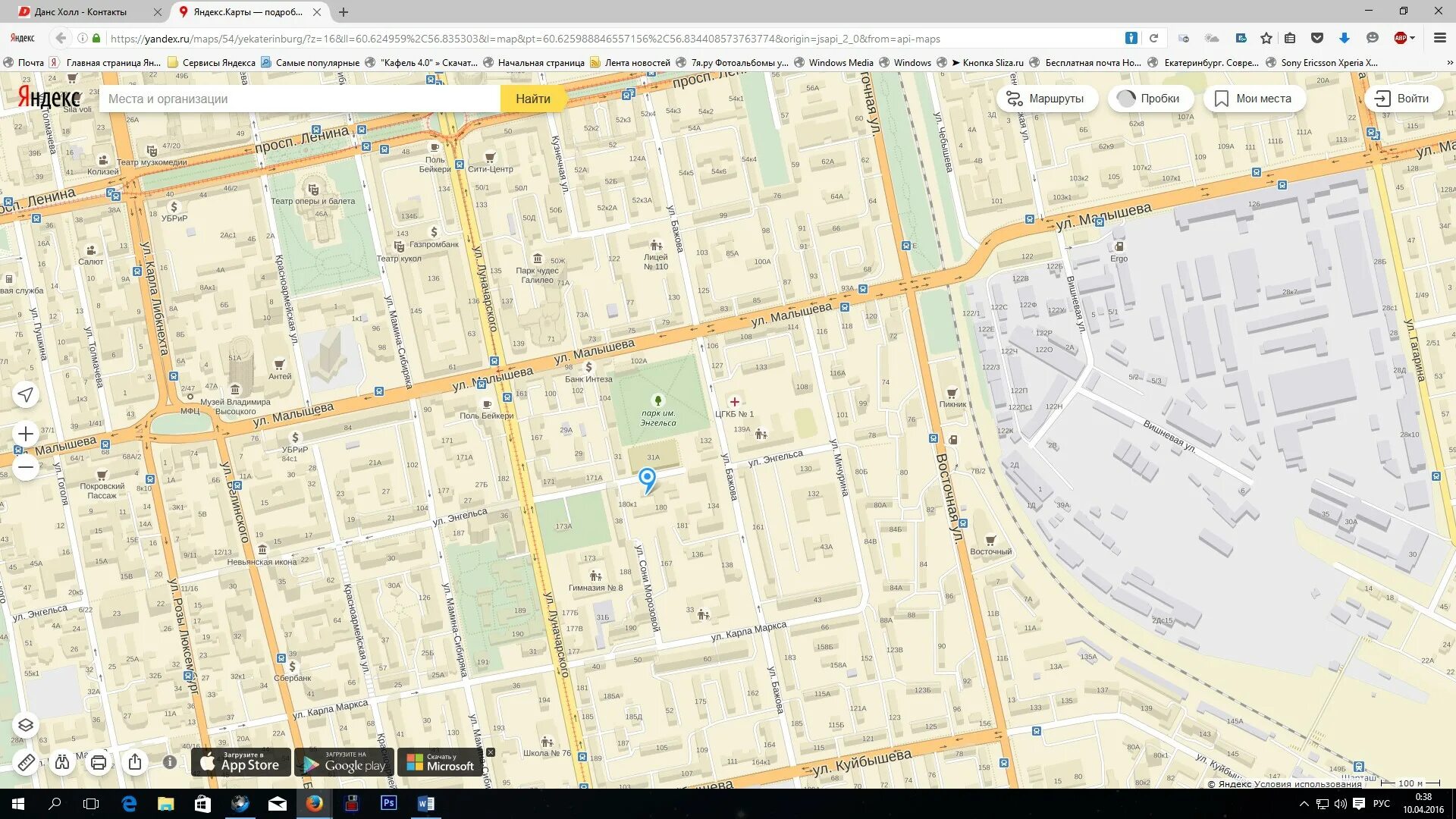Open Windows Media bookmark
The image size is (1456, 819).
[x=833, y=63]
